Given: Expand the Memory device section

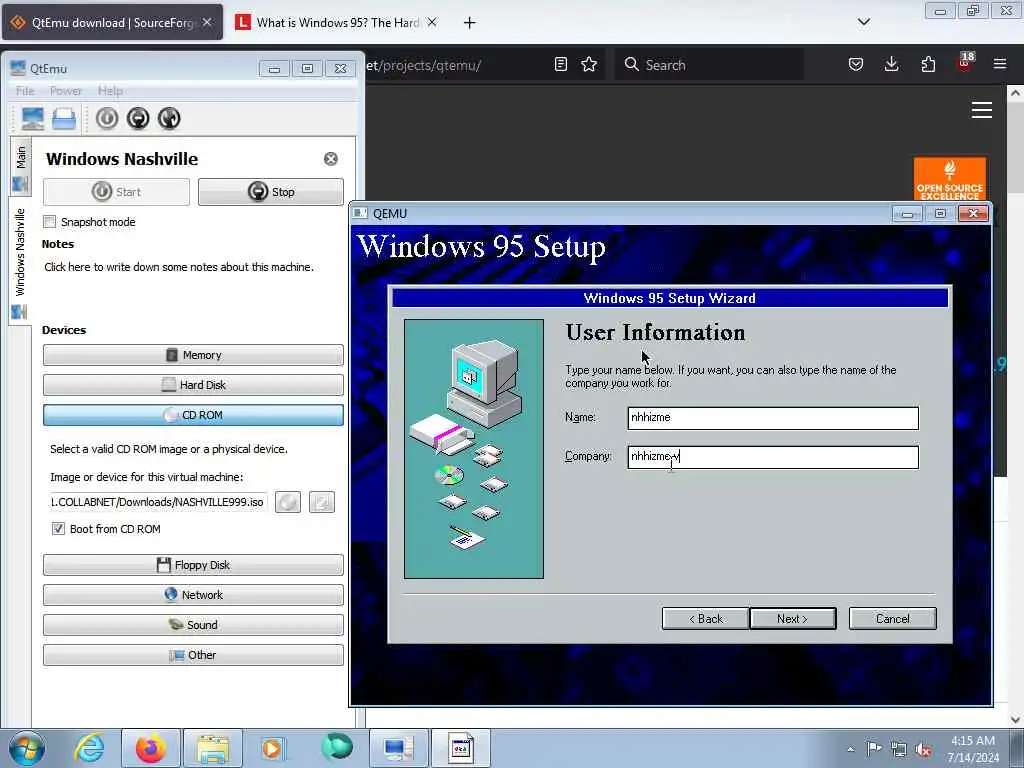Looking at the screenshot, I should pyautogui.click(x=193, y=355).
